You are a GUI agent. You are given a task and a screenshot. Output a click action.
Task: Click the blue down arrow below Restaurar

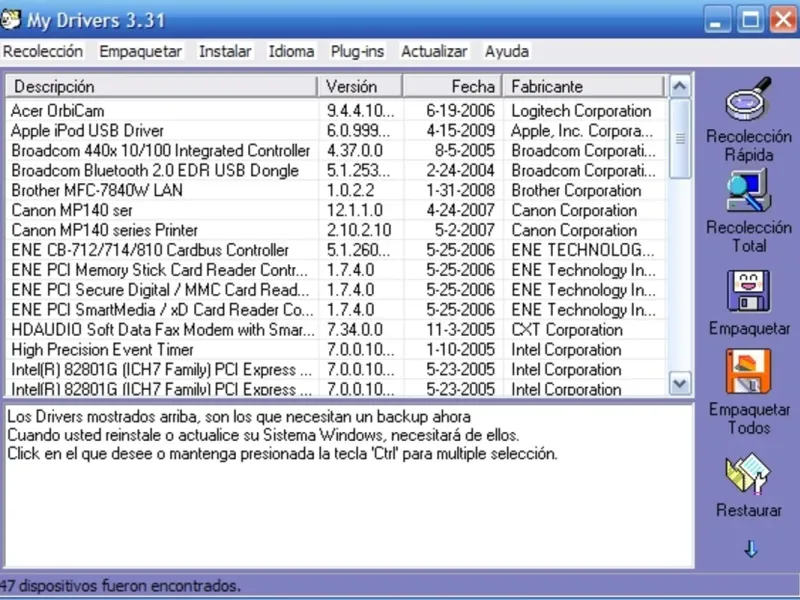(751, 549)
